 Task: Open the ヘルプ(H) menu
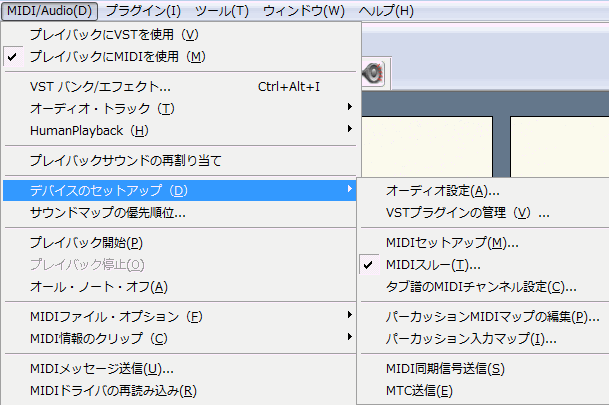[x=386, y=10]
